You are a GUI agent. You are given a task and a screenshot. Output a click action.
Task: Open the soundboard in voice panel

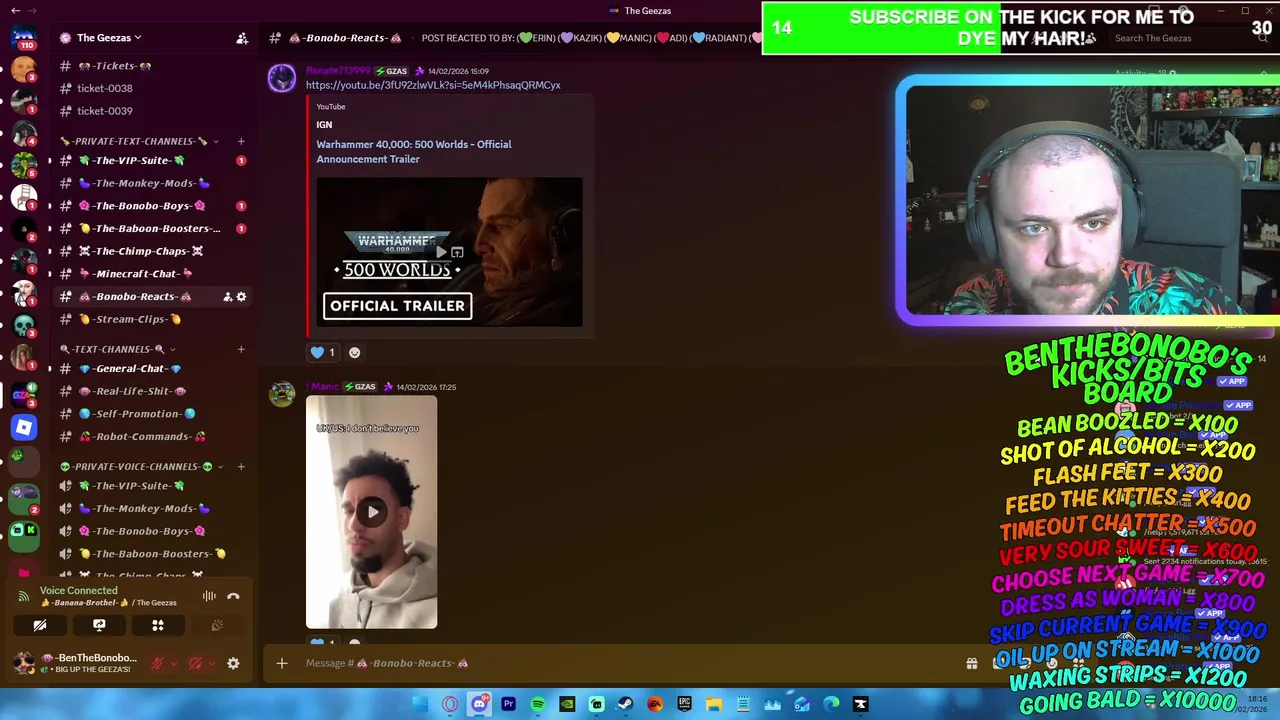click(x=217, y=625)
